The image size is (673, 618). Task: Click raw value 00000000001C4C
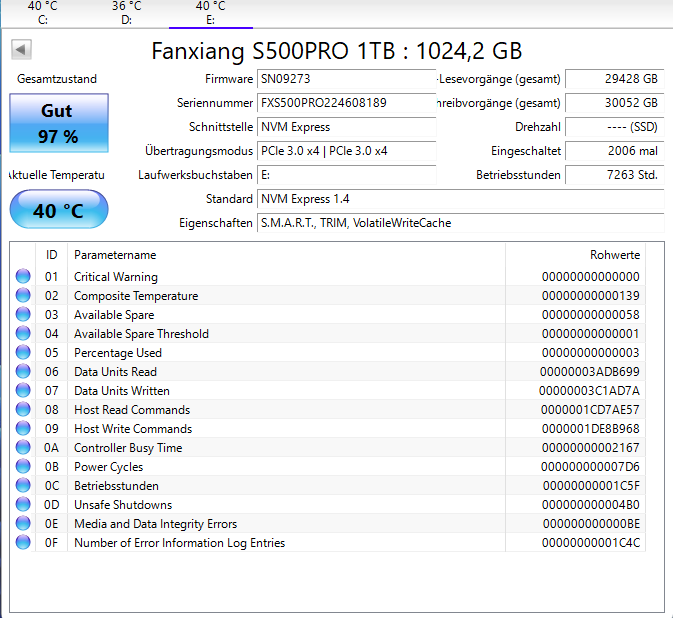coord(591,543)
